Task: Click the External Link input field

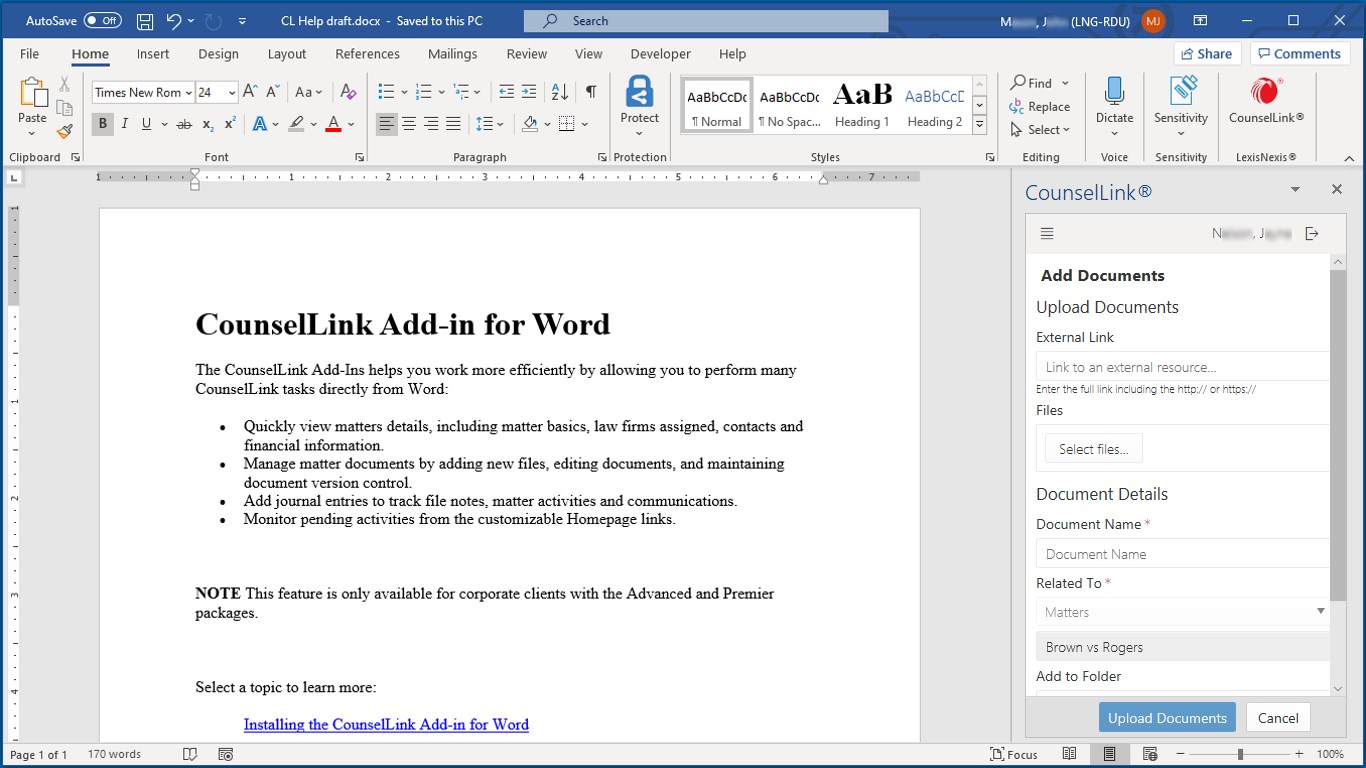Action: (1183, 367)
